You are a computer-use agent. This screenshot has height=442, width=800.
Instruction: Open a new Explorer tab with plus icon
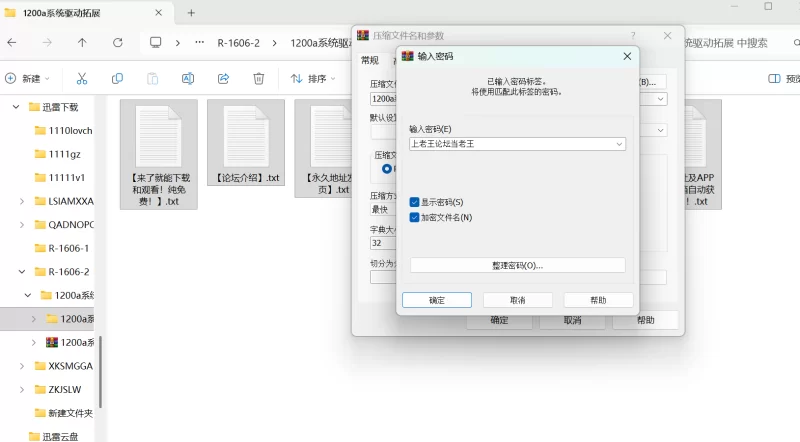point(191,13)
